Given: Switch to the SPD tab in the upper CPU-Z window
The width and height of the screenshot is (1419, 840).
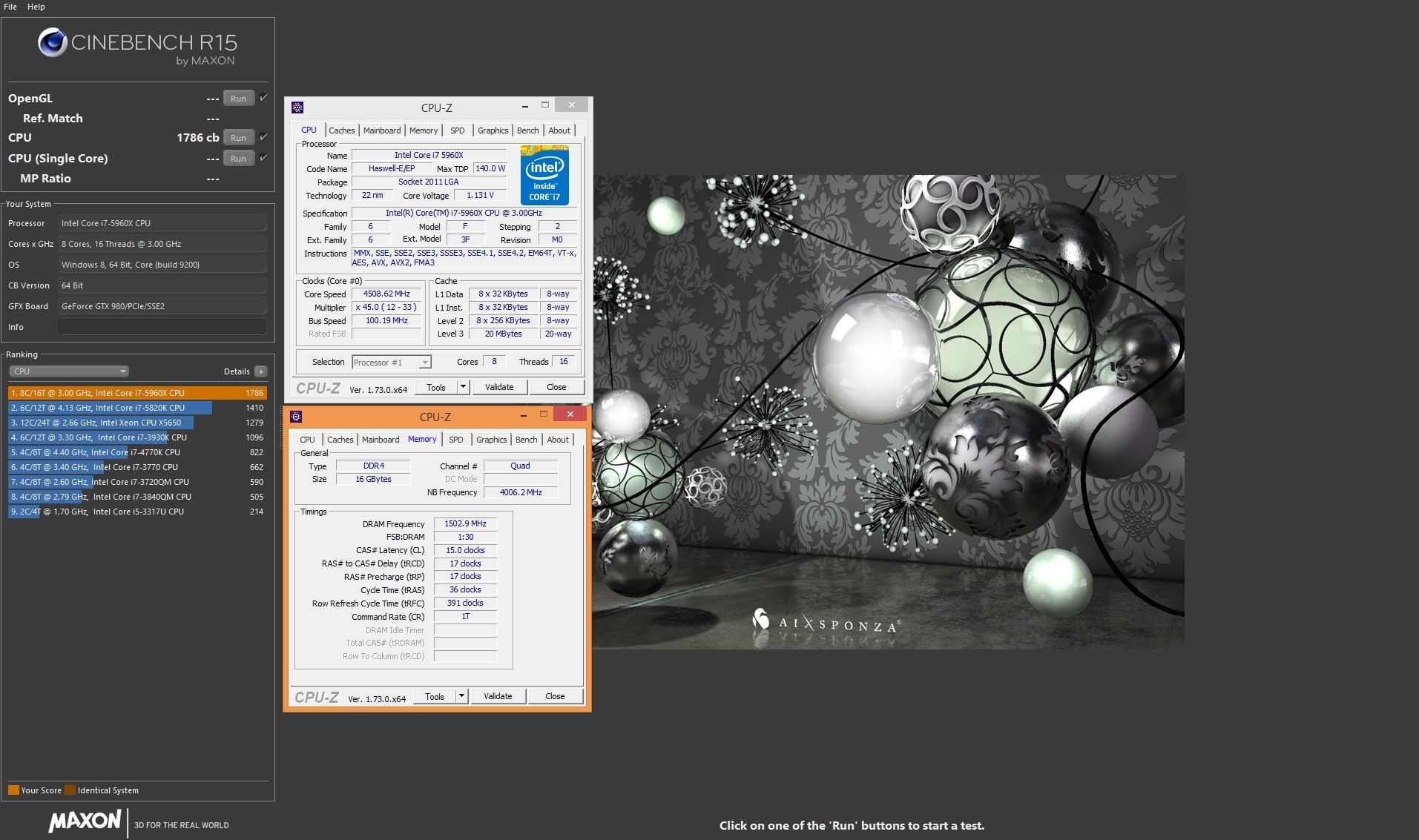Looking at the screenshot, I should tap(458, 130).
